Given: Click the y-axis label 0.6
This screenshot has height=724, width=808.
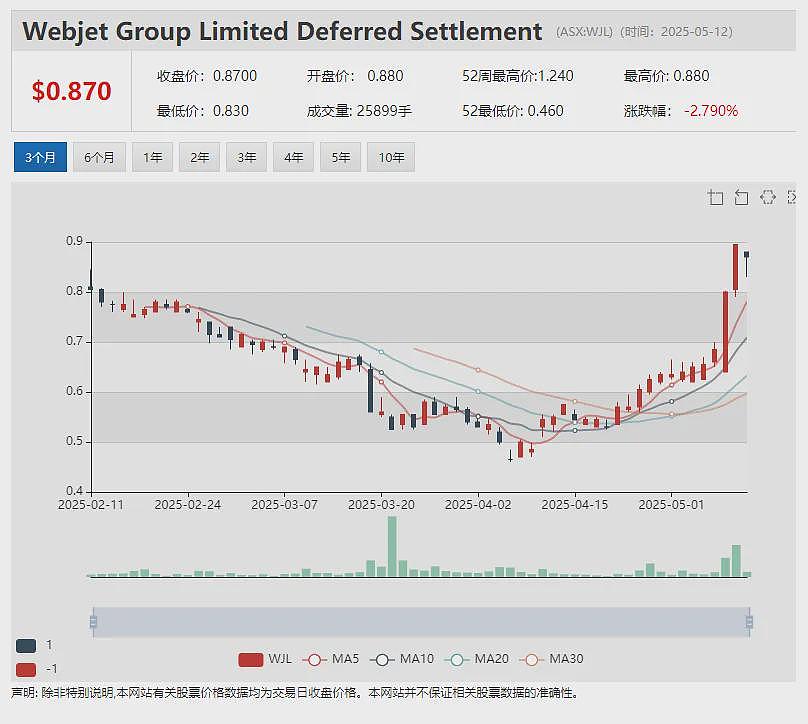Looking at the screenshot, I should pyautogui.click(x=74, y=391).
